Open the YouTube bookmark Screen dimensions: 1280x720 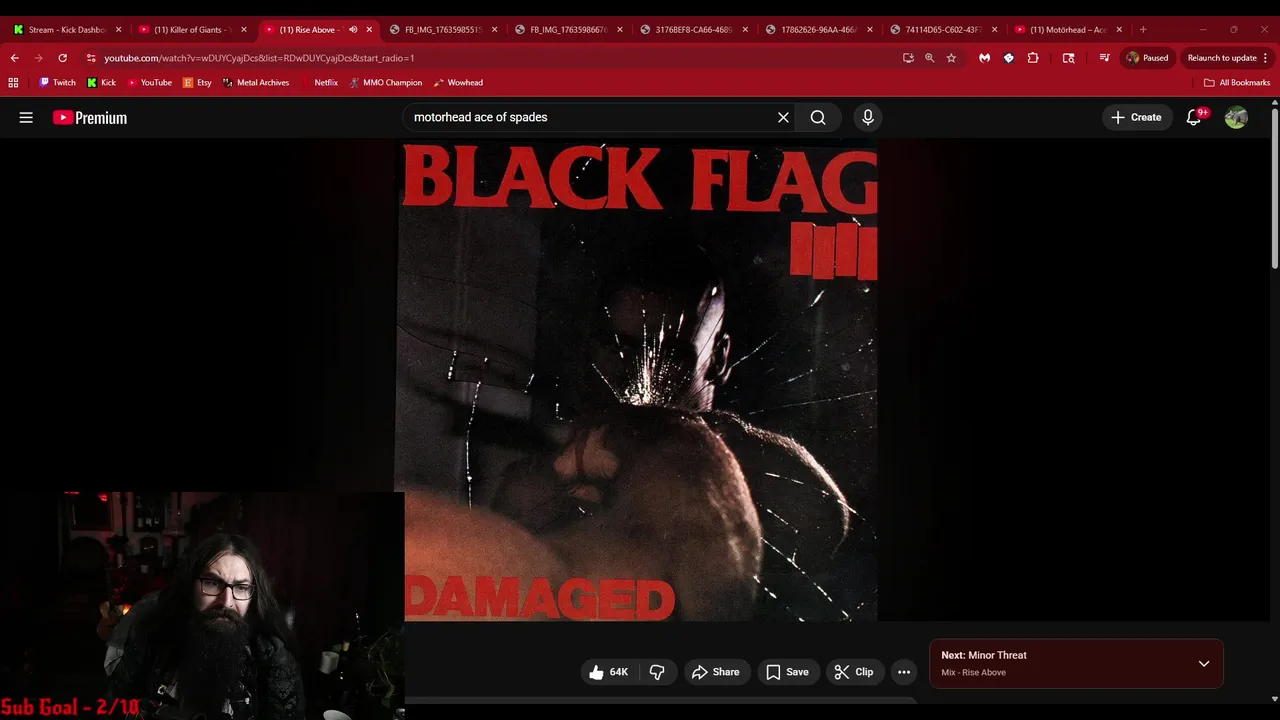[x=149, y=83]
